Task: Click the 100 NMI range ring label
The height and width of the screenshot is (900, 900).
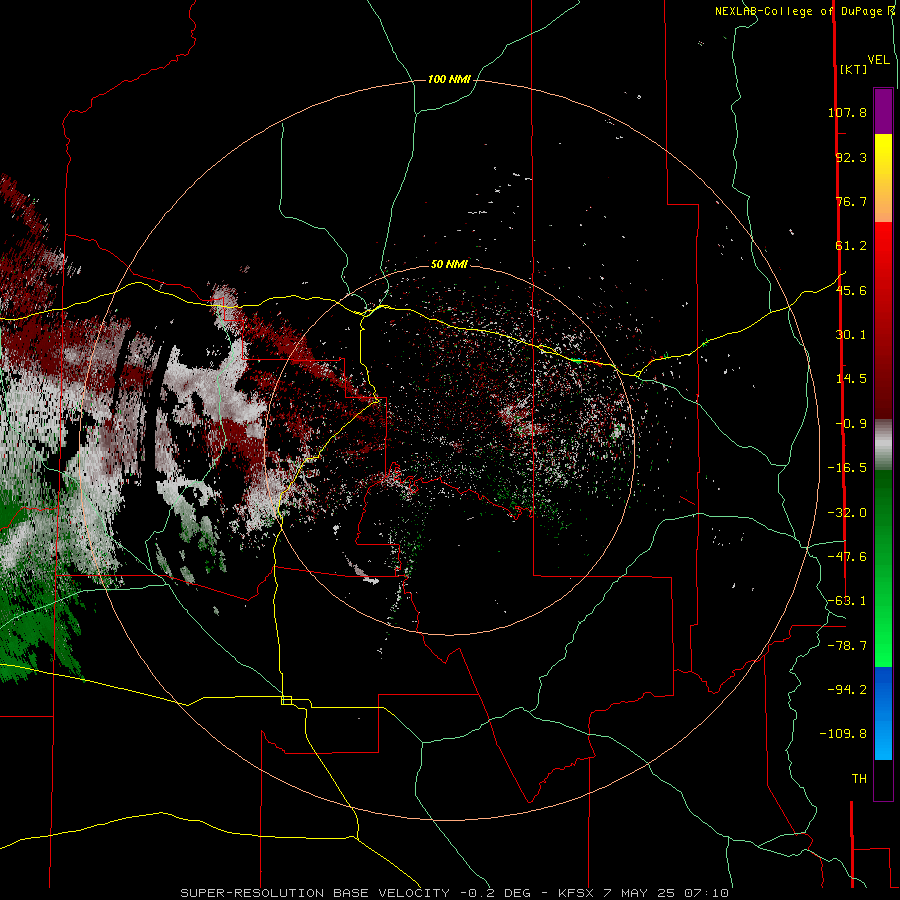Action: [449, 79]
